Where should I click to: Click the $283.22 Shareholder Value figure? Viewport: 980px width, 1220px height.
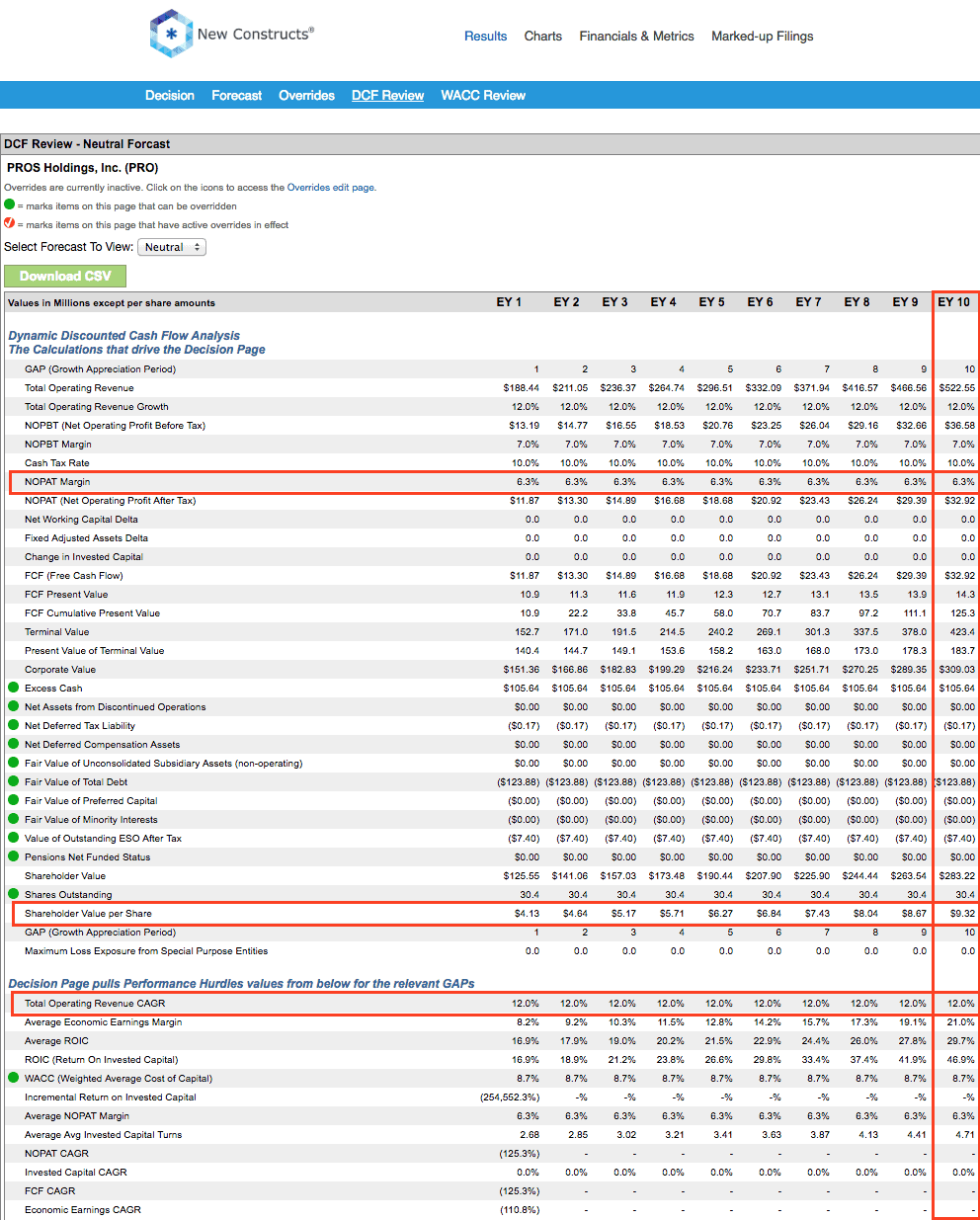tap(956, 876)
